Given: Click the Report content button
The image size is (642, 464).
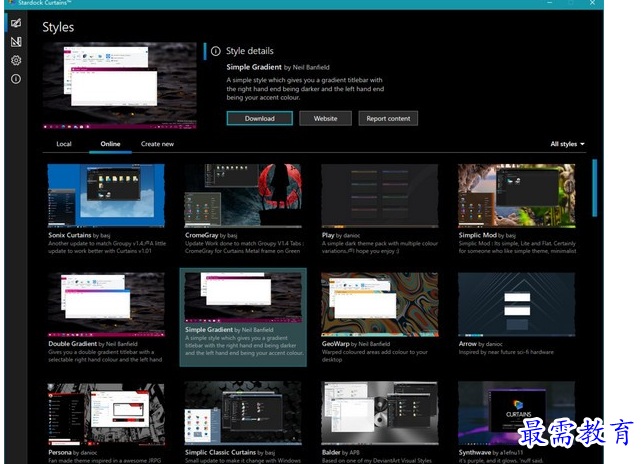Looking at the screenshot, I should point(388,118).
